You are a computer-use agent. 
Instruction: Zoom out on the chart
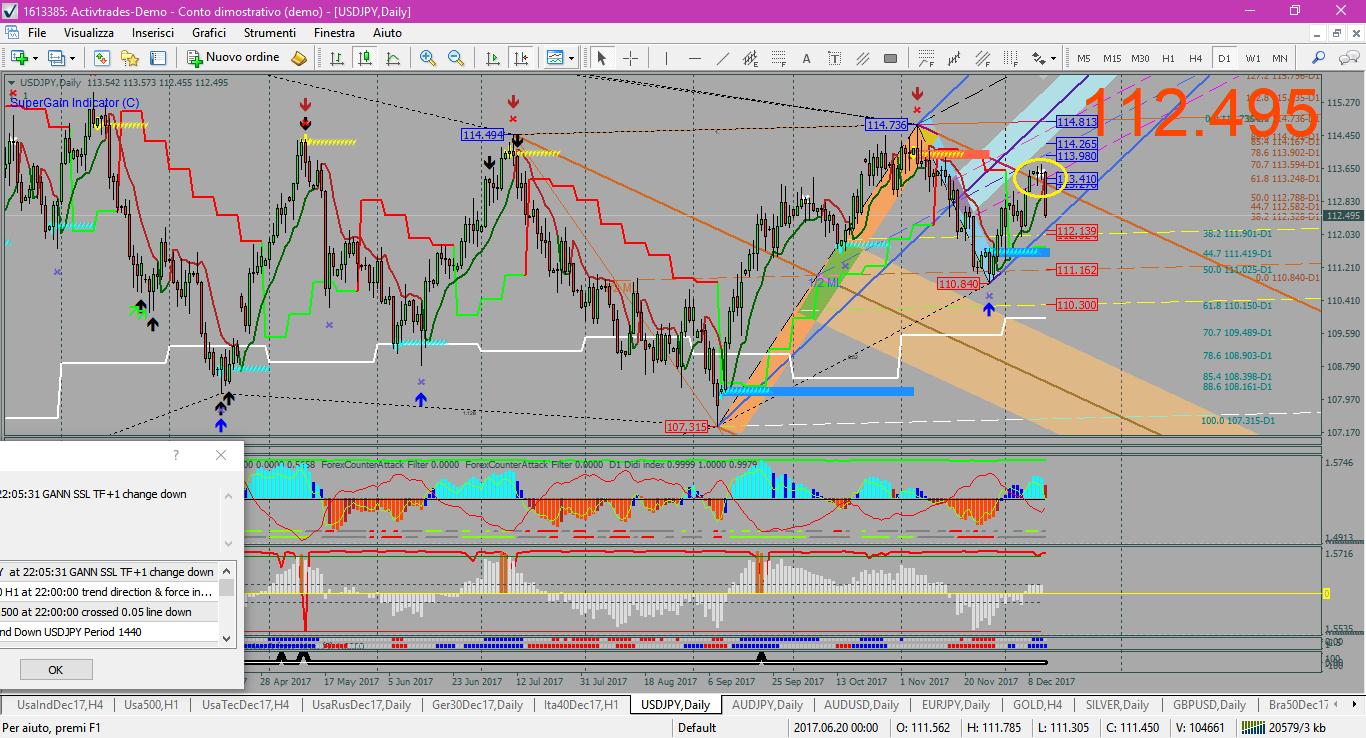click(x=456, y=58)
